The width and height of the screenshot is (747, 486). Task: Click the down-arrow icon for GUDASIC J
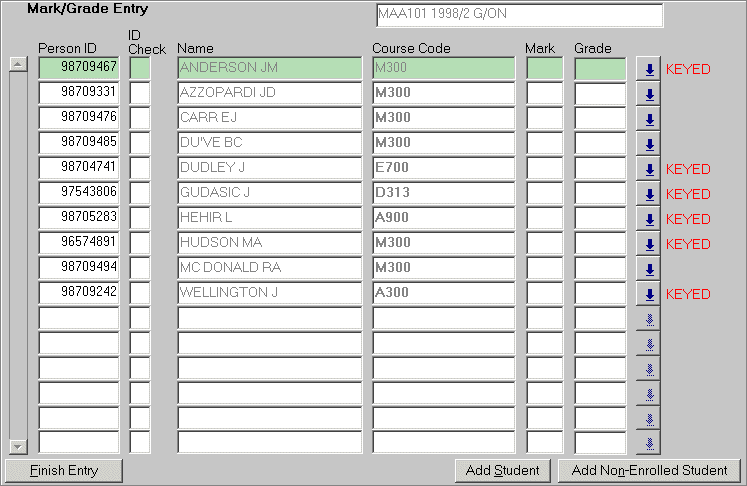click(649, 194)
